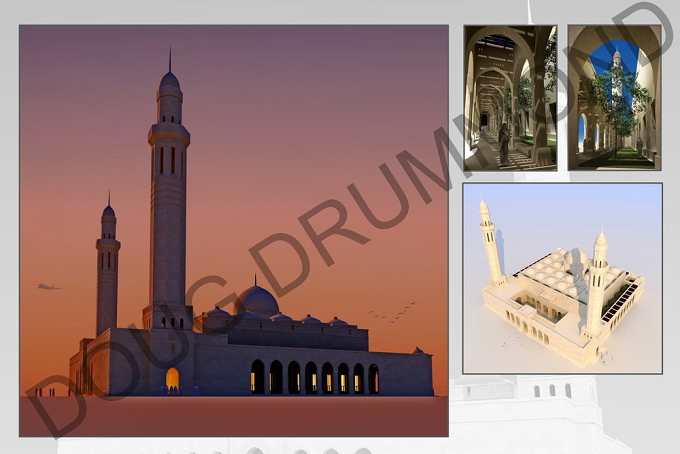
Task: View the aerial mosque model image
Action: click(x=562, y=278)
